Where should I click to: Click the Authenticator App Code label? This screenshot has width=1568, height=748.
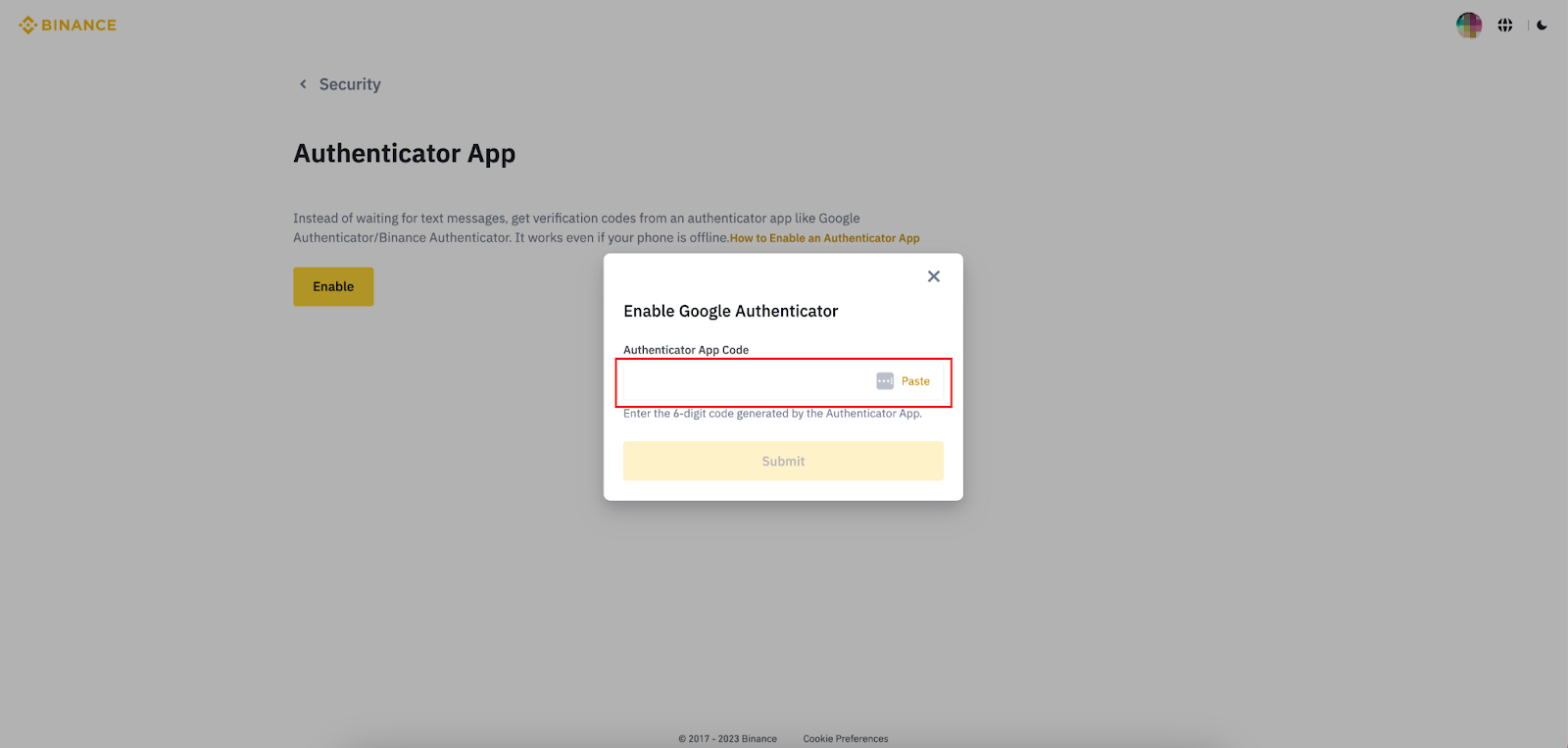[686, 350]
